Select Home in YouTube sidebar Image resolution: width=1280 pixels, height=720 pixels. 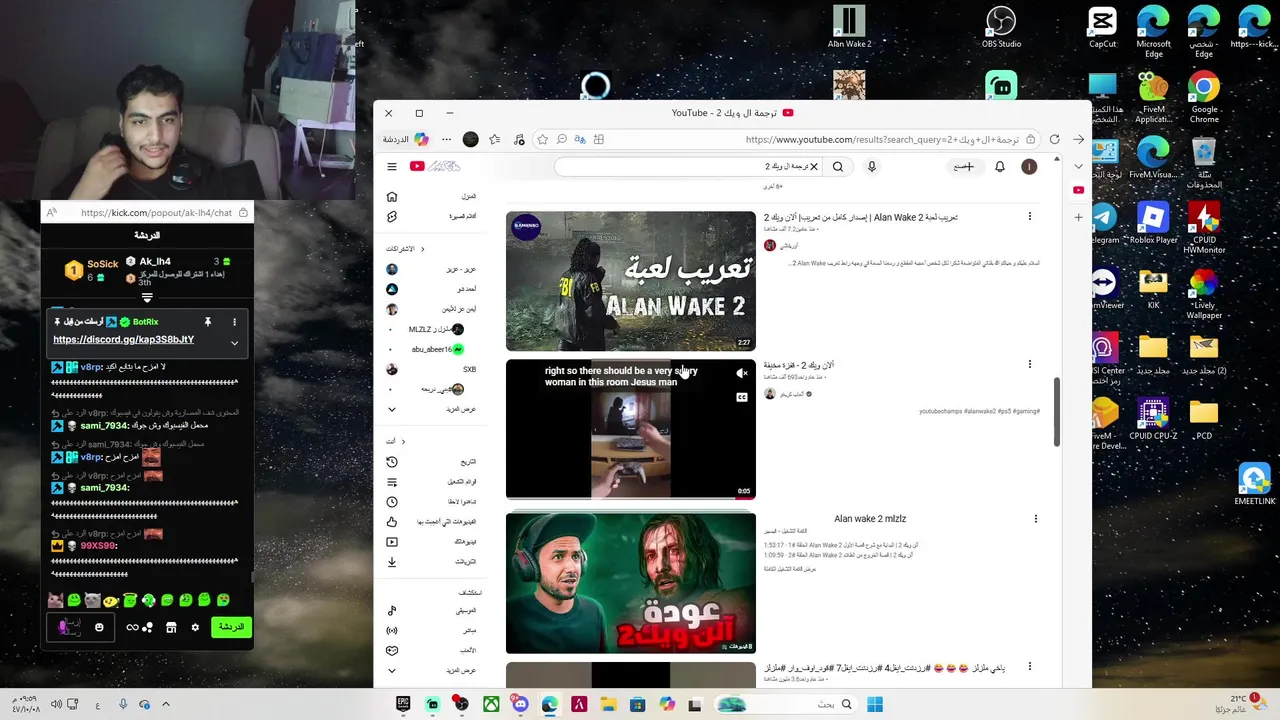click(x=432, y=197)
